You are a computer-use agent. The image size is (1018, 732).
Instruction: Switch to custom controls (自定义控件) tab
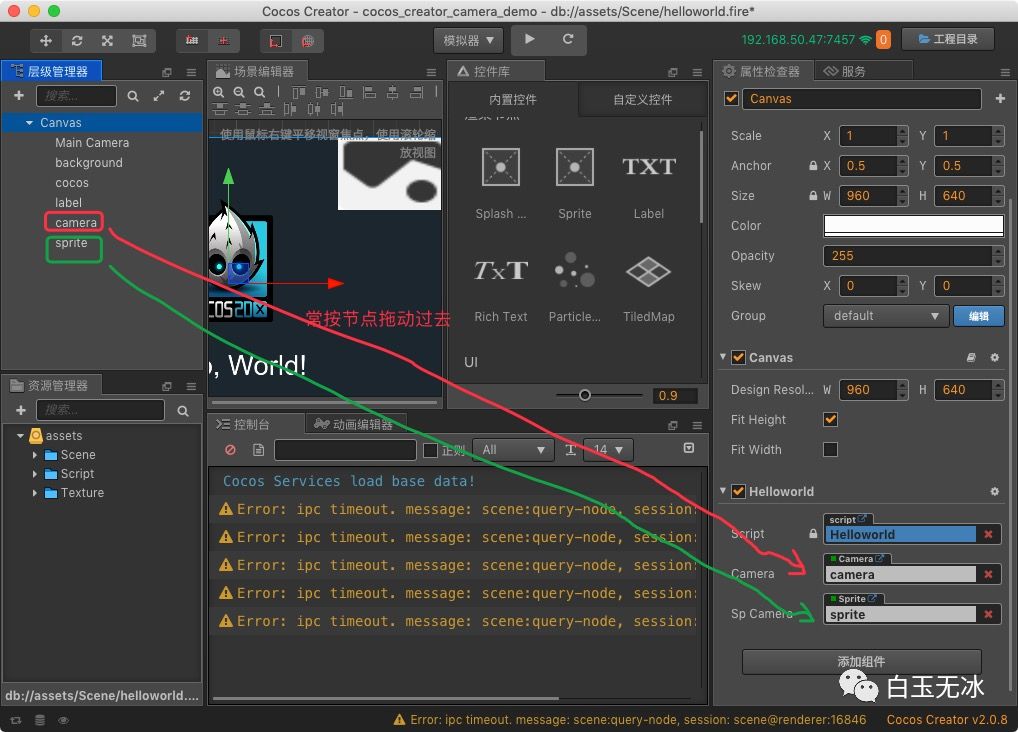coord(642,99)
